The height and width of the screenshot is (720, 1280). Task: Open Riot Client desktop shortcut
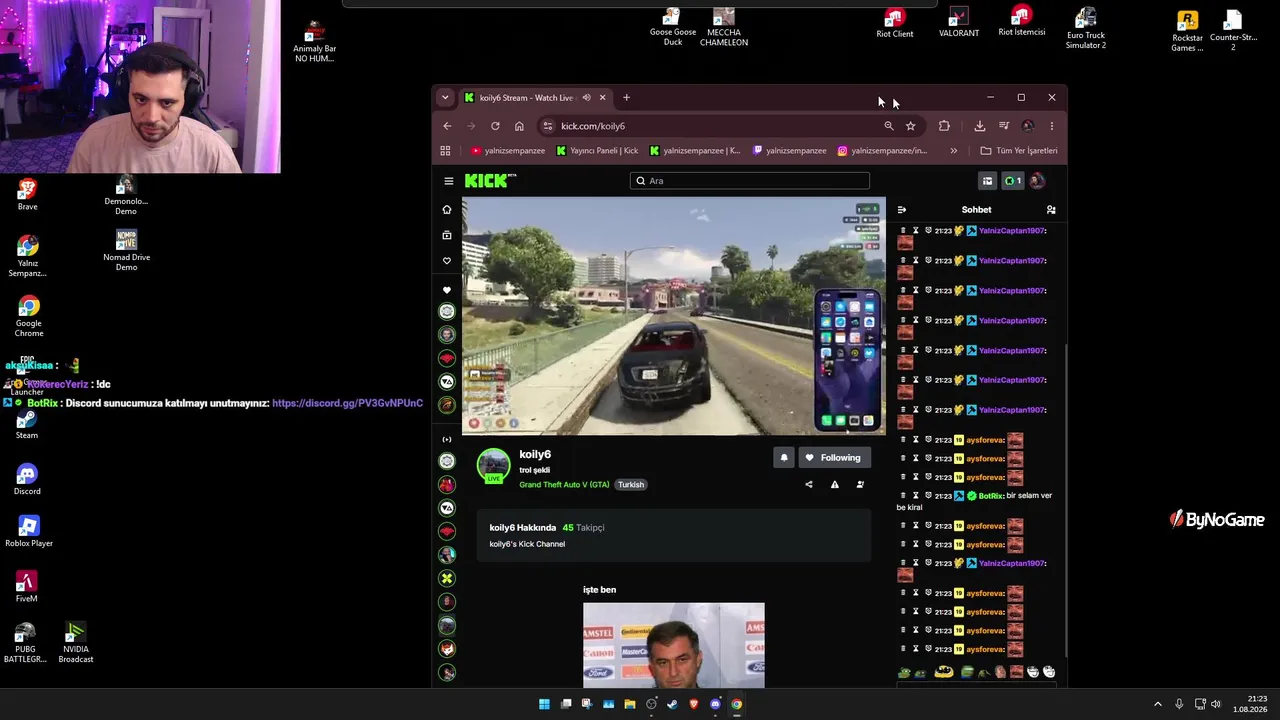895,23
